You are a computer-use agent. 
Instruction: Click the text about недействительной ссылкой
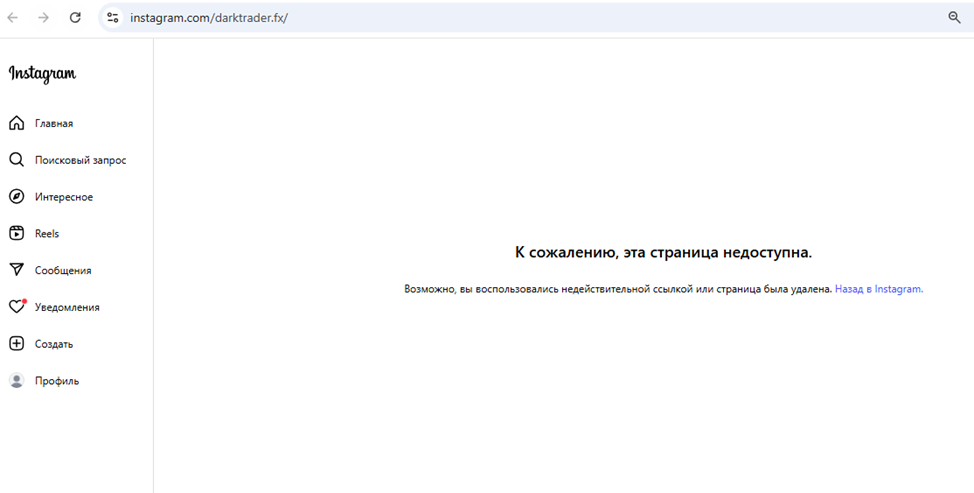[x=618, y=289]
